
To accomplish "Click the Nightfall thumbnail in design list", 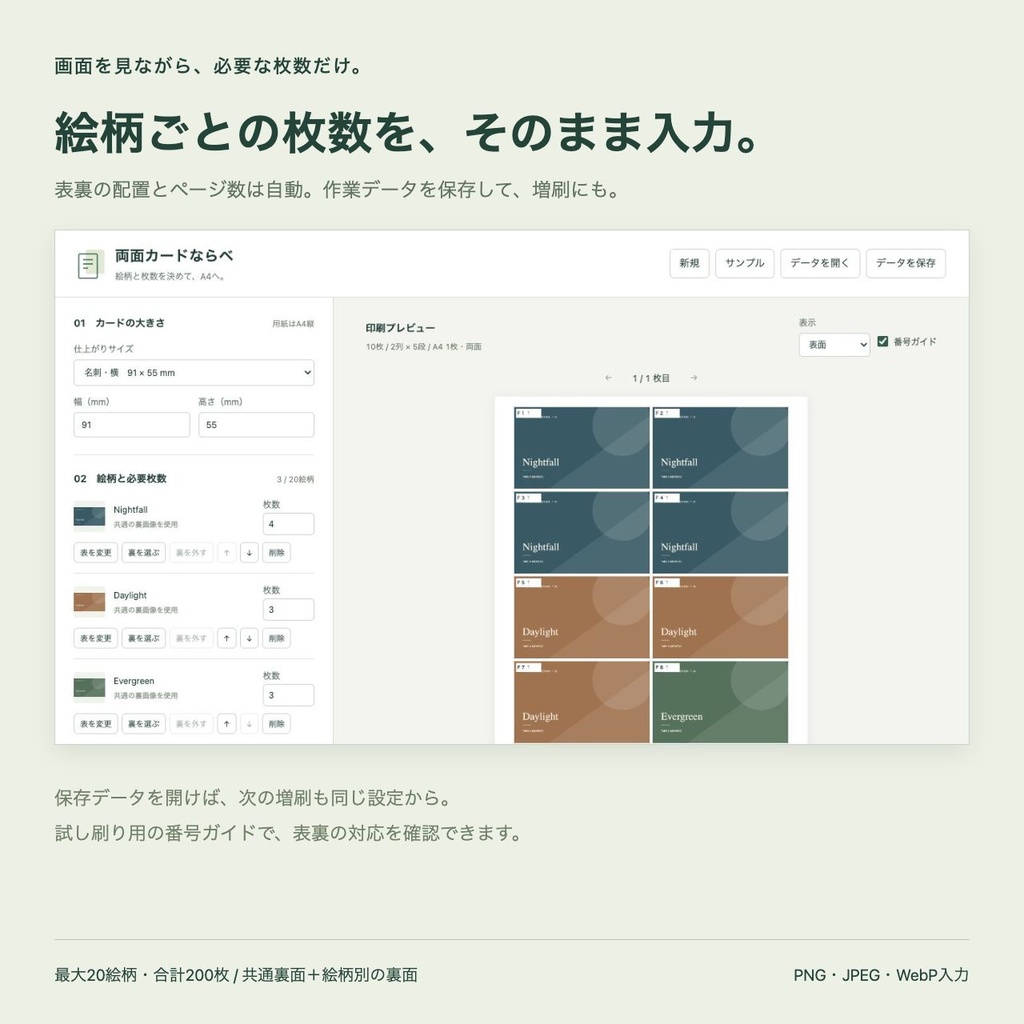I will tap(89, 517).
